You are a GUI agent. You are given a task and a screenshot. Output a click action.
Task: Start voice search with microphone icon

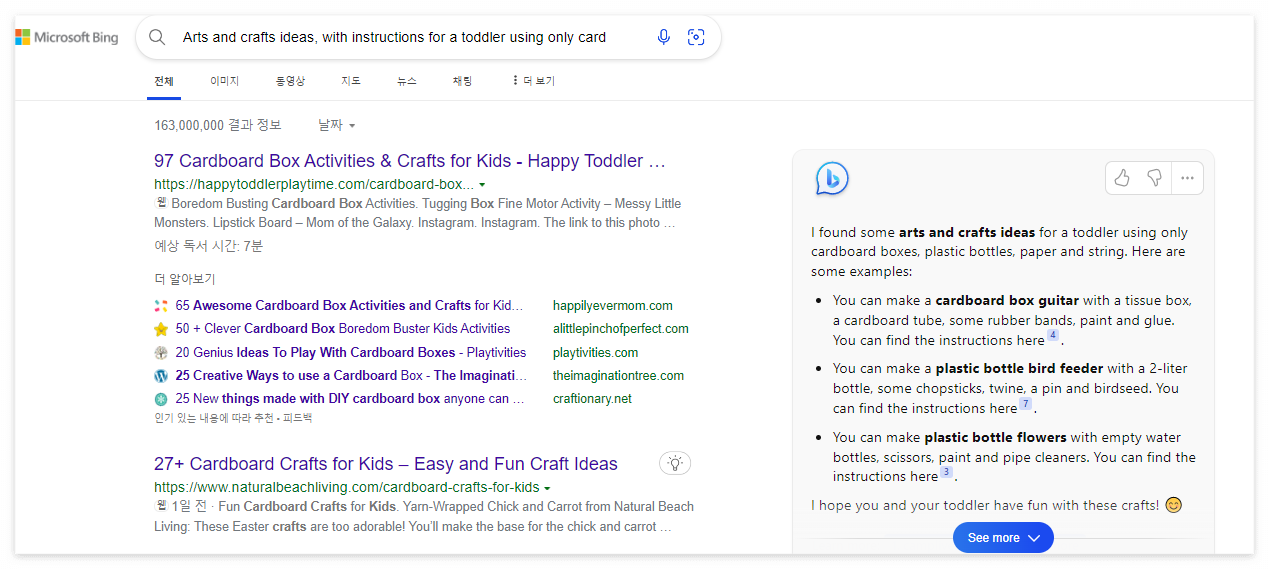click(663, 37)
